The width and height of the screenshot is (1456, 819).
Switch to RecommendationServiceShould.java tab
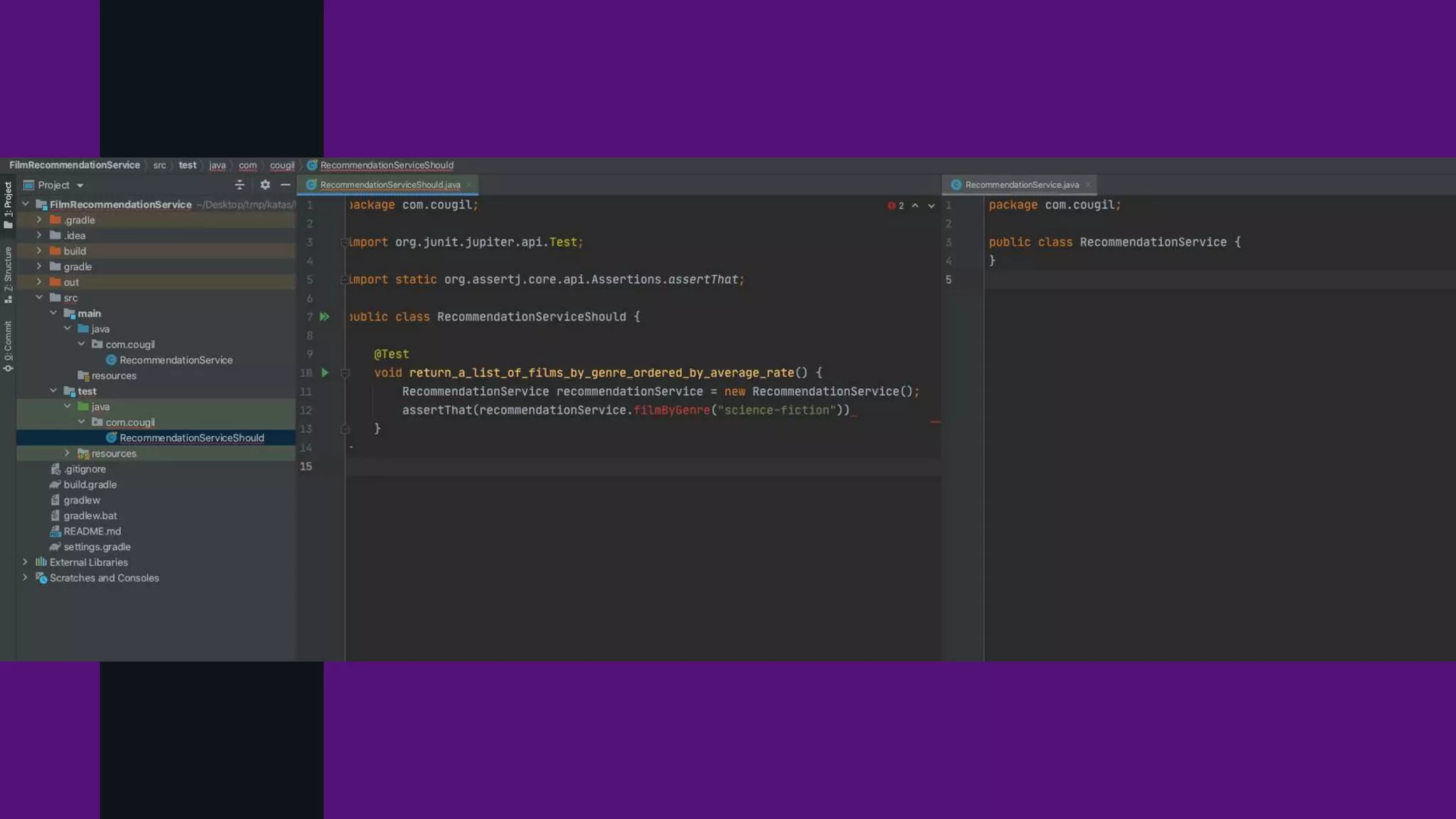[390, 185]
